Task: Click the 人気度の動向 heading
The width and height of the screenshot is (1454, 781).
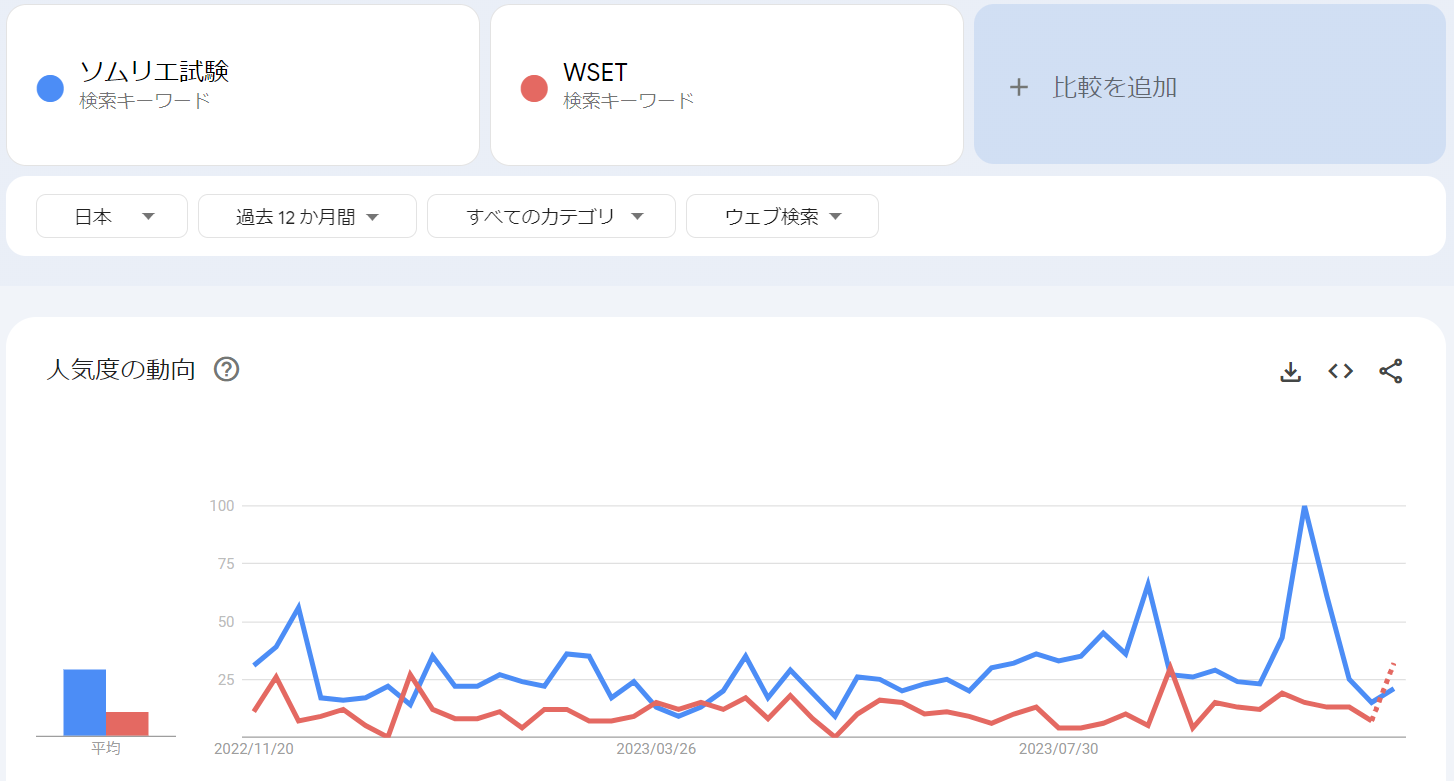Action: (x=121, y=370)
